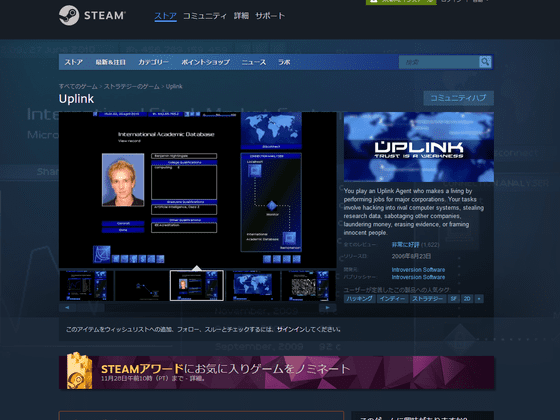Click the ストラテジー tag
This screenshot has width=560, height=420.
click(x=428, y=299)
